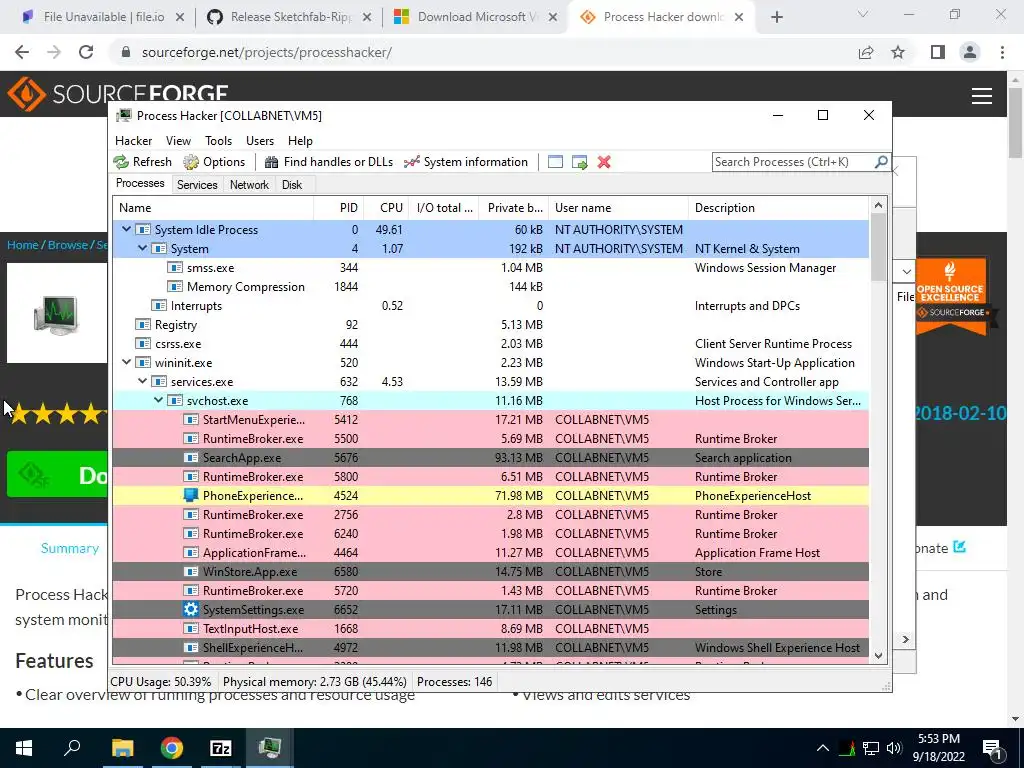1024x768 pixels.
Task: Click the red X terminate toolbar icon
Action: (x=604, y=162)
